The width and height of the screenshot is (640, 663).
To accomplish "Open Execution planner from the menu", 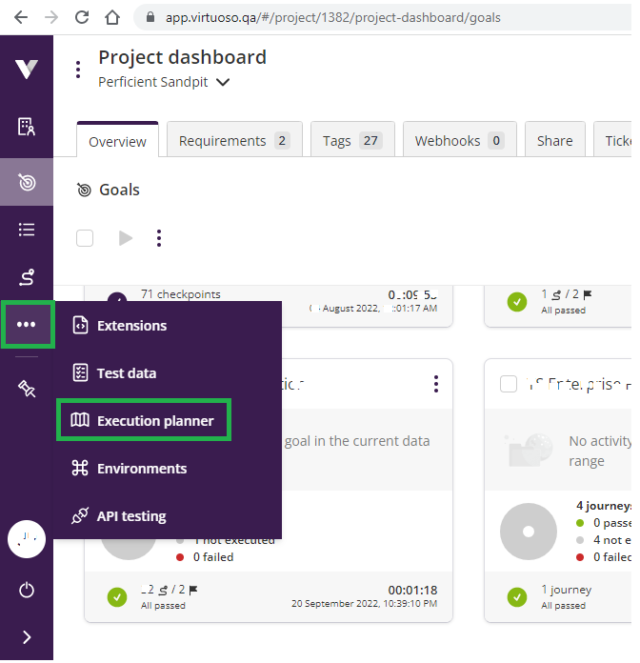I will point(144,420).
